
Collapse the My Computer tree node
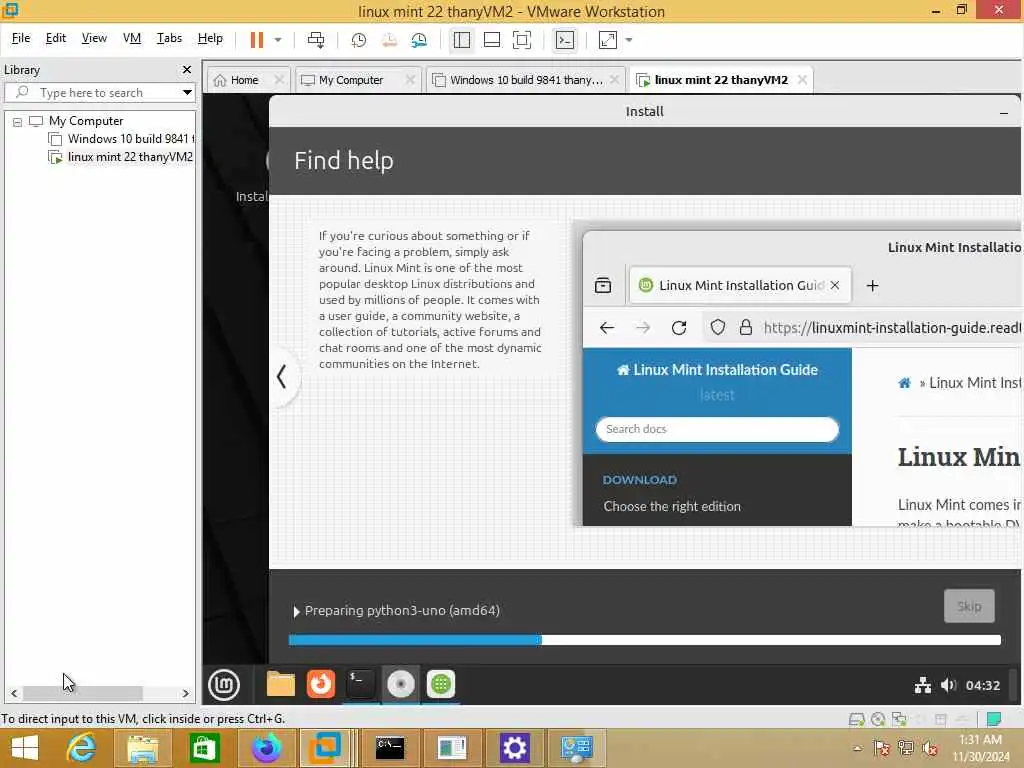click(x=18, y=121)
